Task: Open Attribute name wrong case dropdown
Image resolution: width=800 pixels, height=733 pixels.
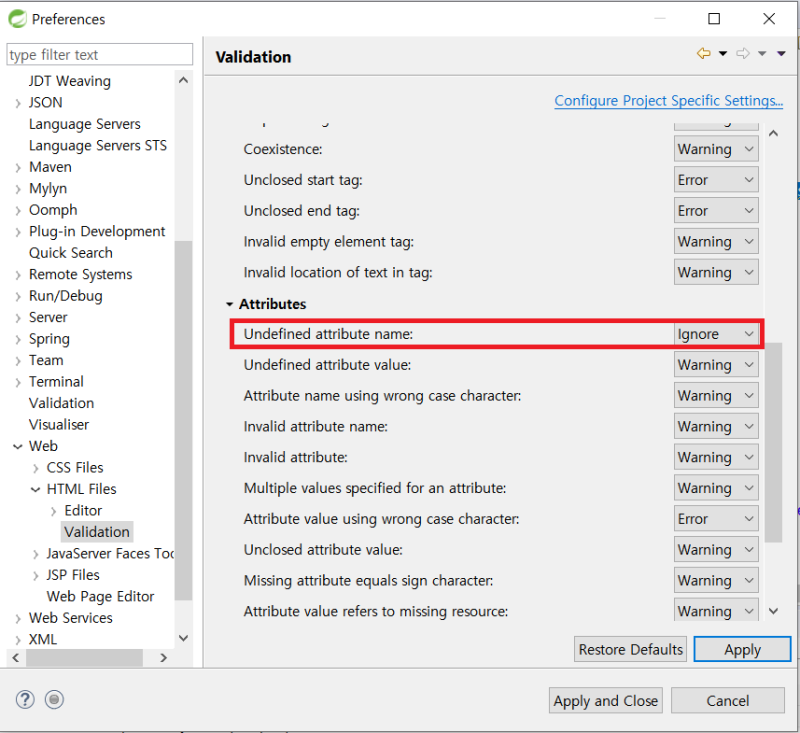Action: pyautogui.click(x=716, y=396)
